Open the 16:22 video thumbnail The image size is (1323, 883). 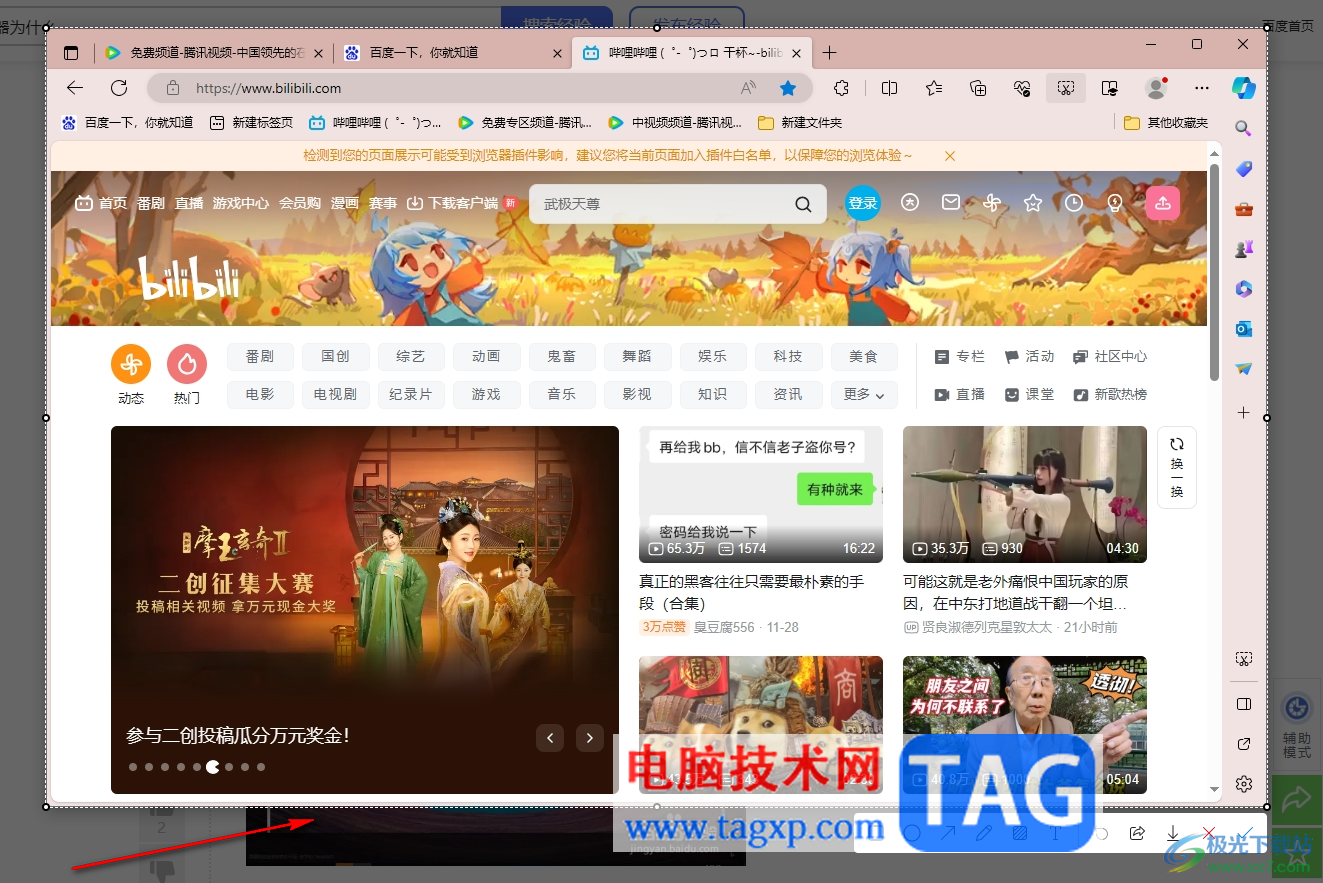coord(761,494)
